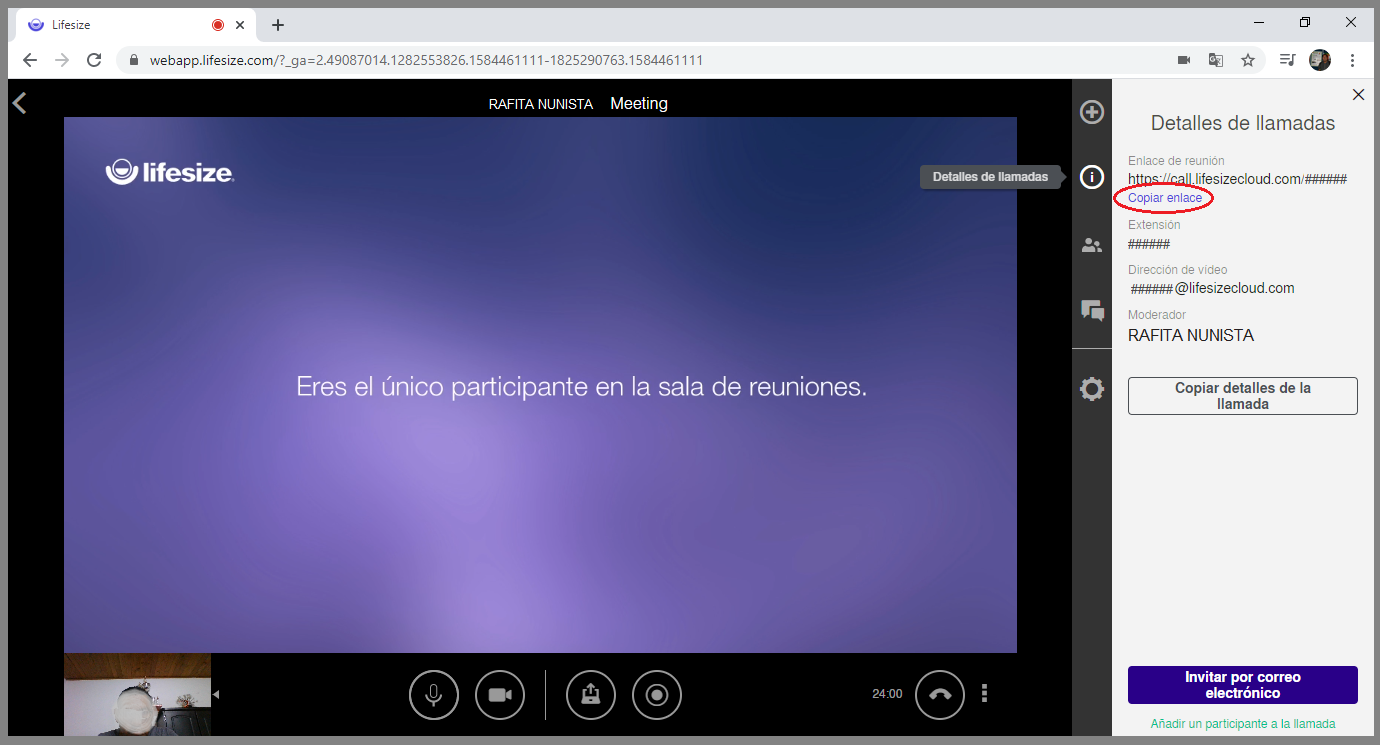Screen dimensions: 1380x745
Task: Click moderator name RAFITA NUNISTA in panel
Action: [x=1191, y=336]
